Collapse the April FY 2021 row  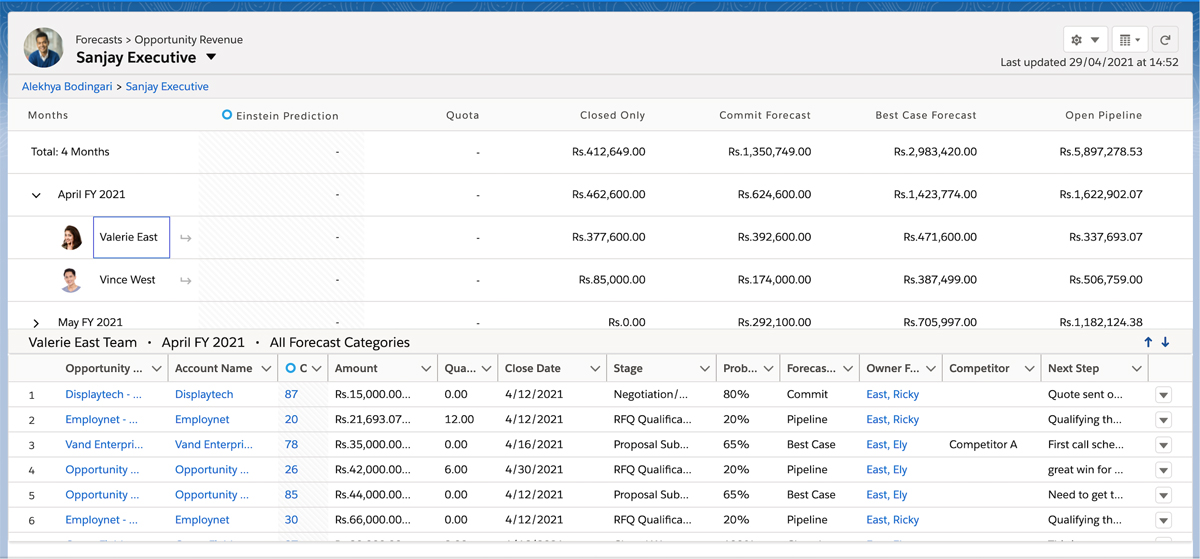pyautogui.click(x=37, y=196)
